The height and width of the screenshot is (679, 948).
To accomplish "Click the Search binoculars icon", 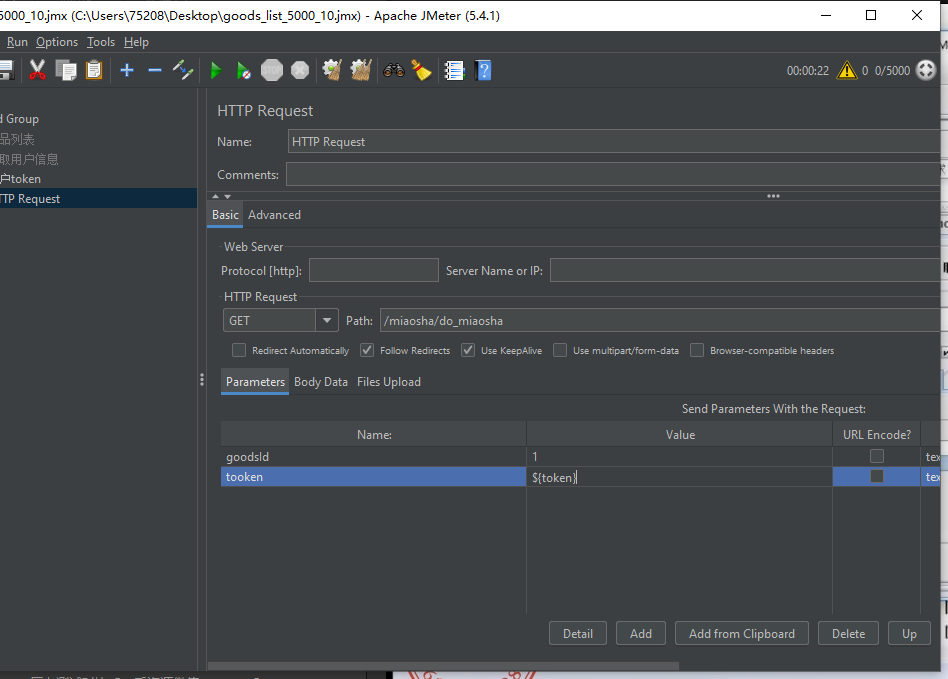I will click(394, 70).
